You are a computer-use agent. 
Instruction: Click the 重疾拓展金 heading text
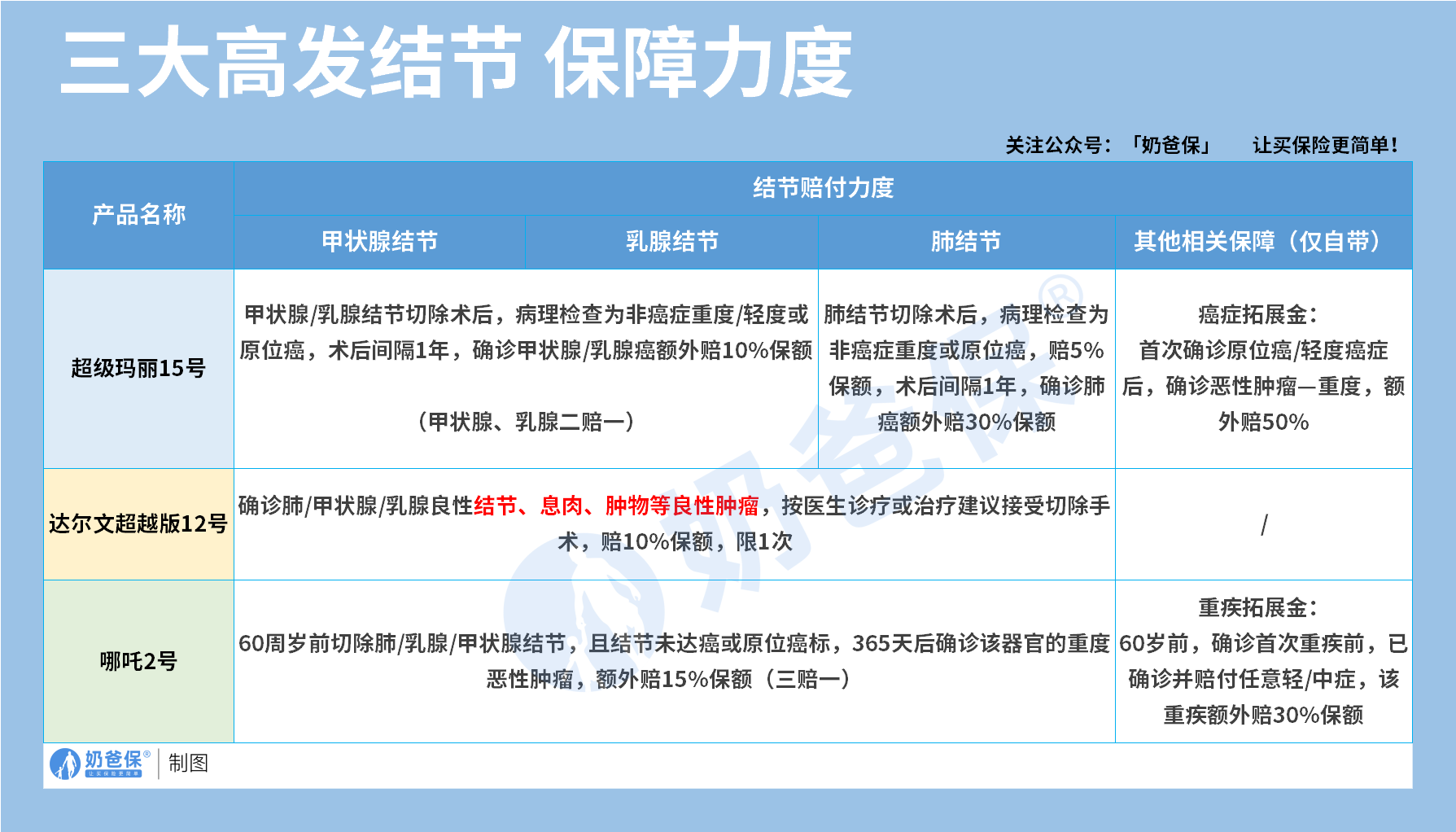(x=1258, y=607)
